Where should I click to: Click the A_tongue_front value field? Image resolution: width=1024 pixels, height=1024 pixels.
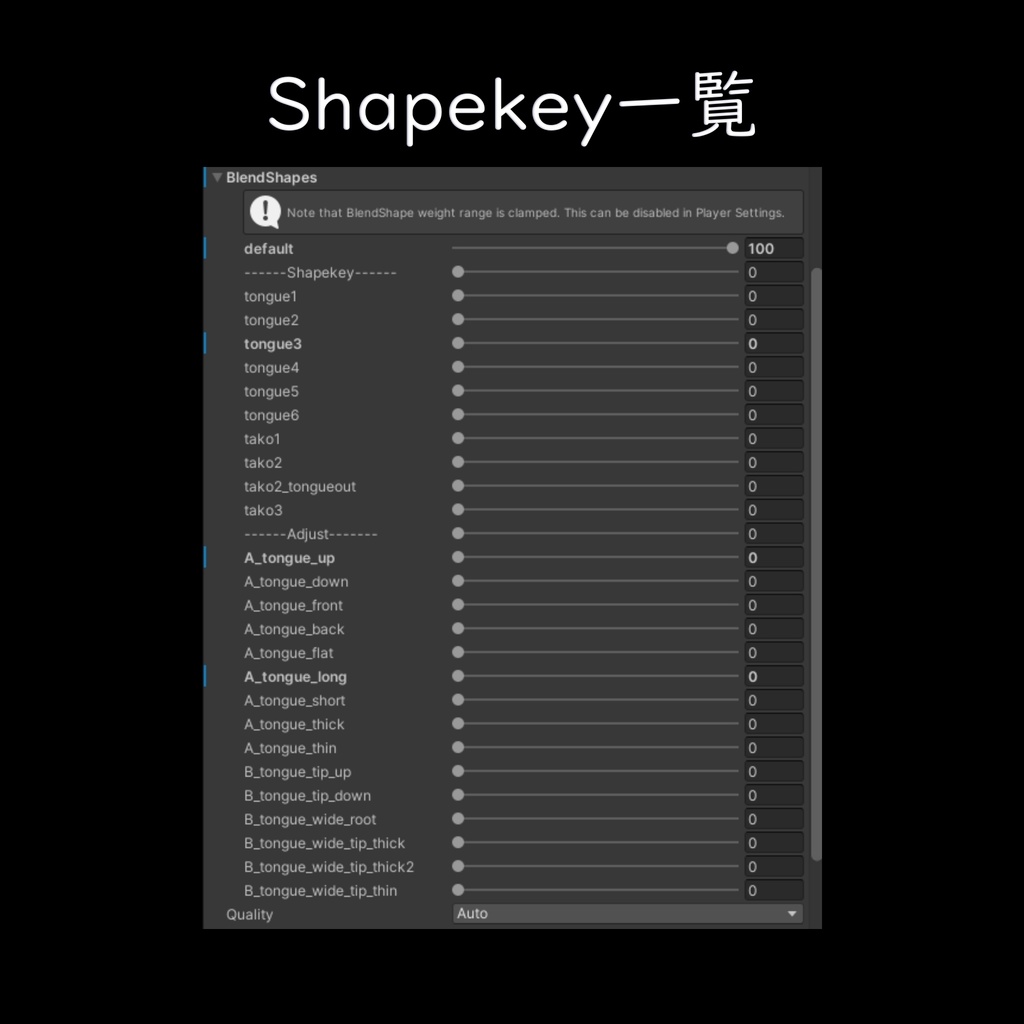click(774, 605)
